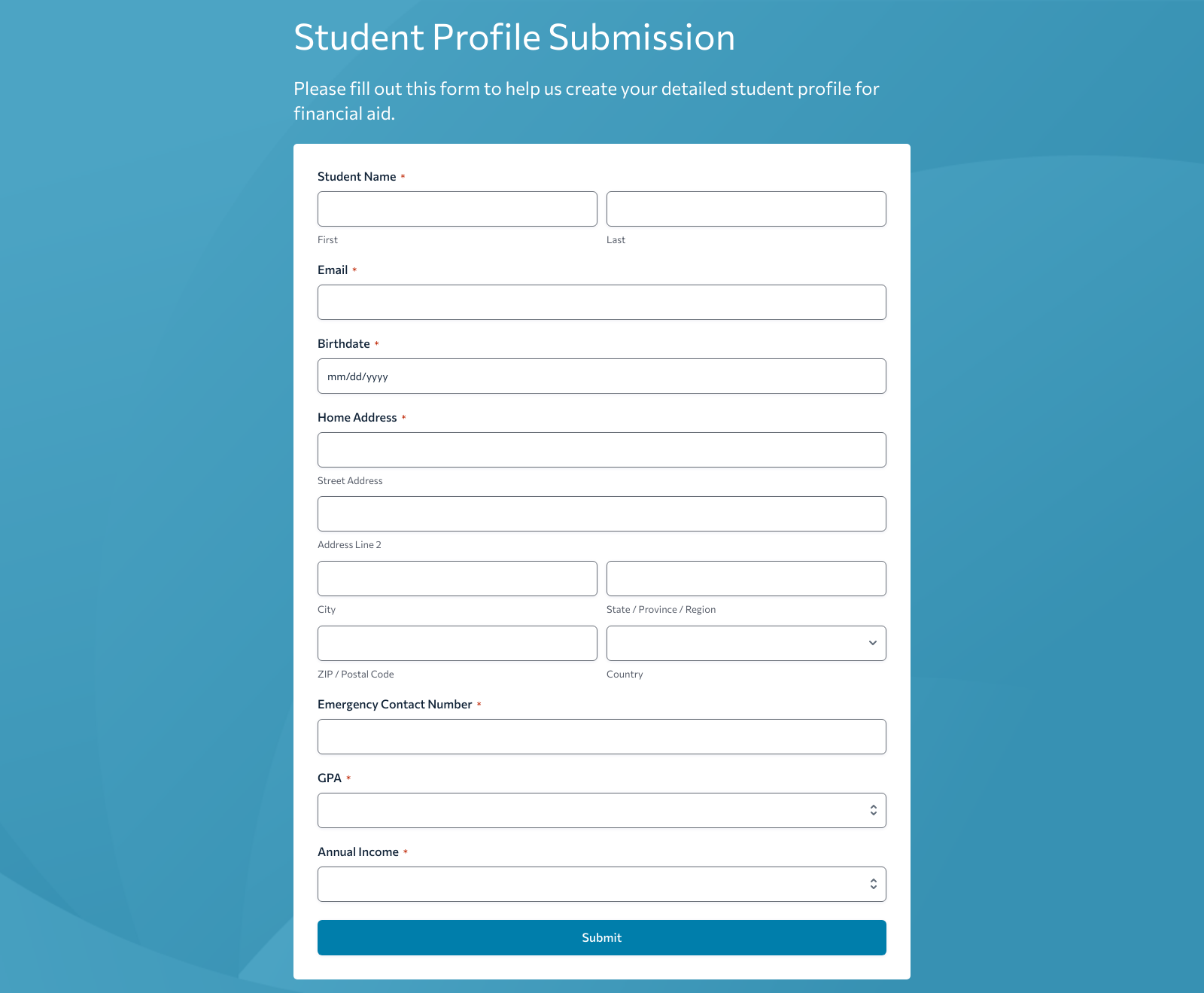Click the Emergency Contact Number field

click(x=601, y=736)
